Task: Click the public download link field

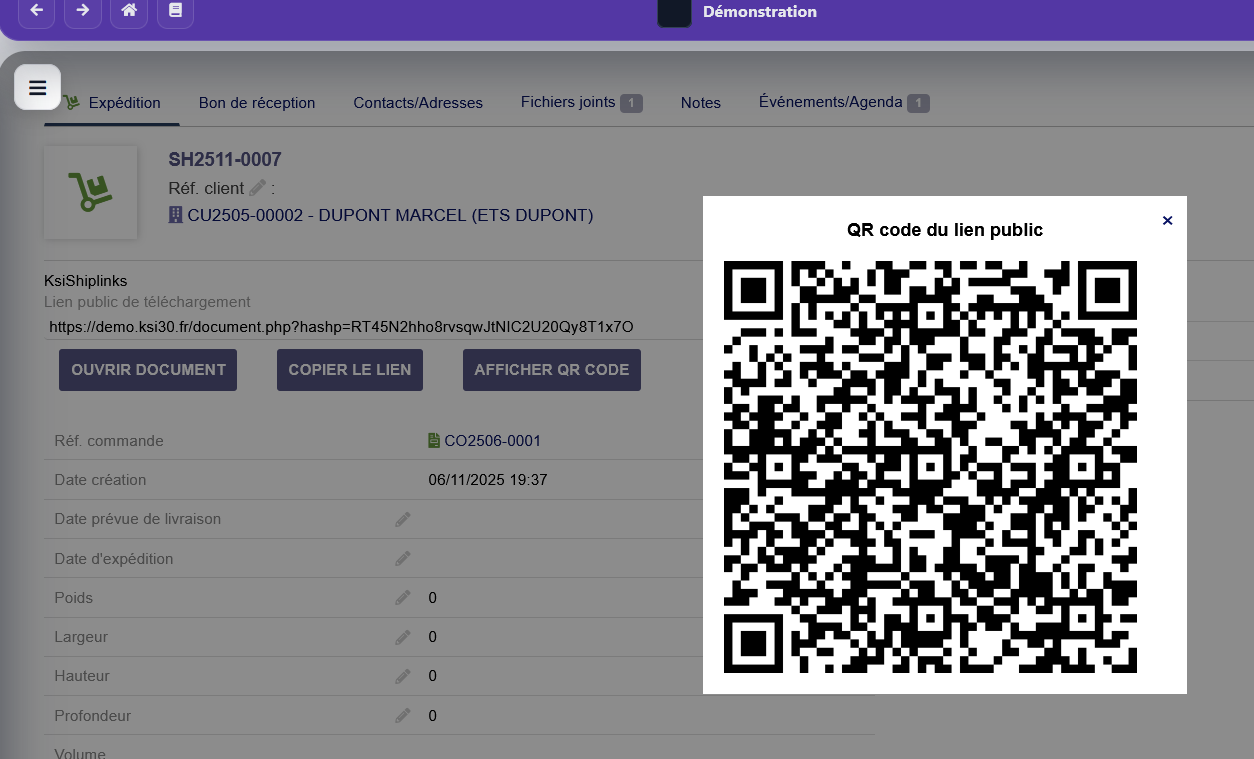Action: tap(342, 327)
